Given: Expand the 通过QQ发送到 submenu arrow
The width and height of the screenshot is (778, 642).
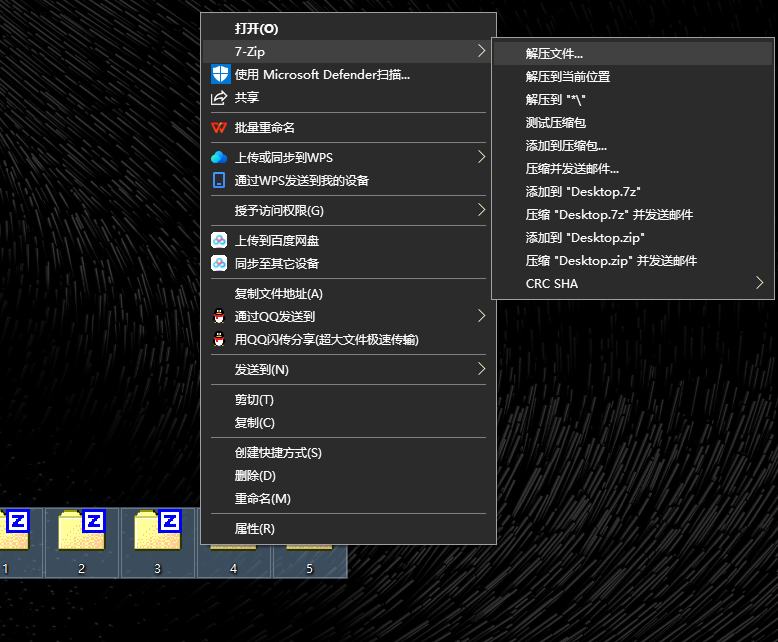Looking at the screenshot, I should tap(481, 316).
